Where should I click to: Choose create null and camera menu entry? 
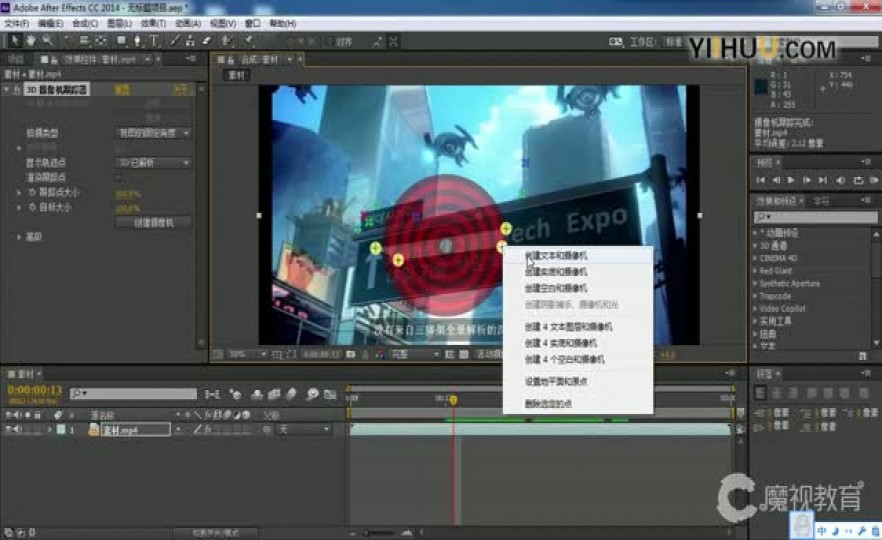click(x=578, y=288)
